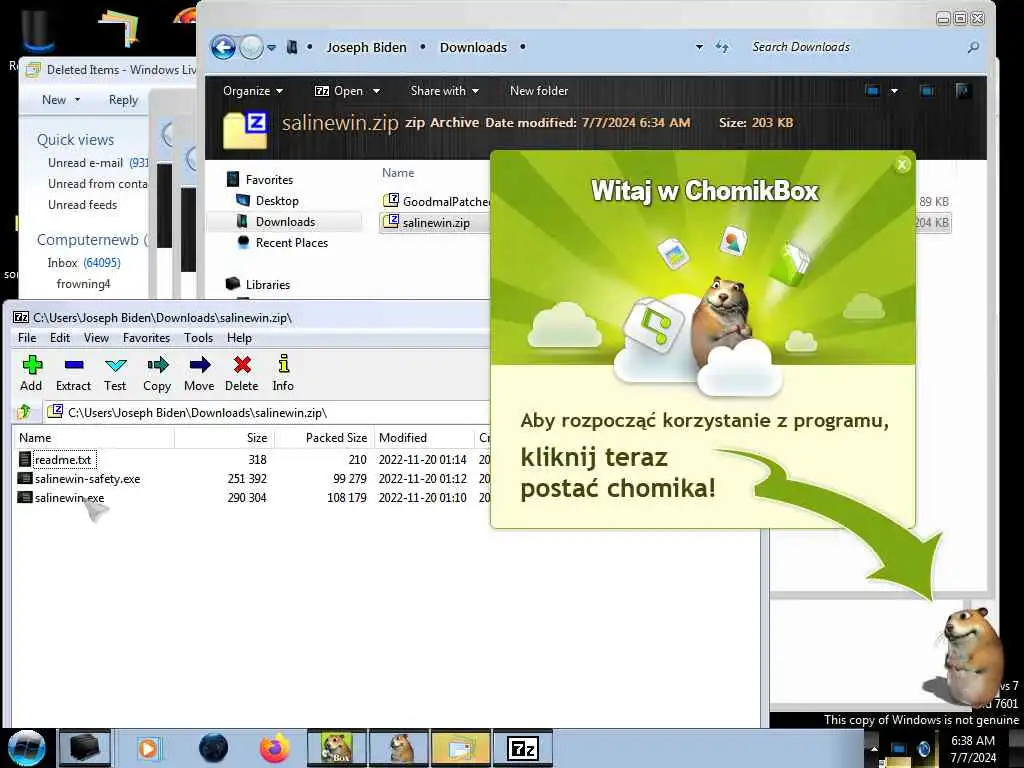Toggle the preview pane icon in Explorer
Viewport: 1024px width, 768px height.
[x=927, y=91]
